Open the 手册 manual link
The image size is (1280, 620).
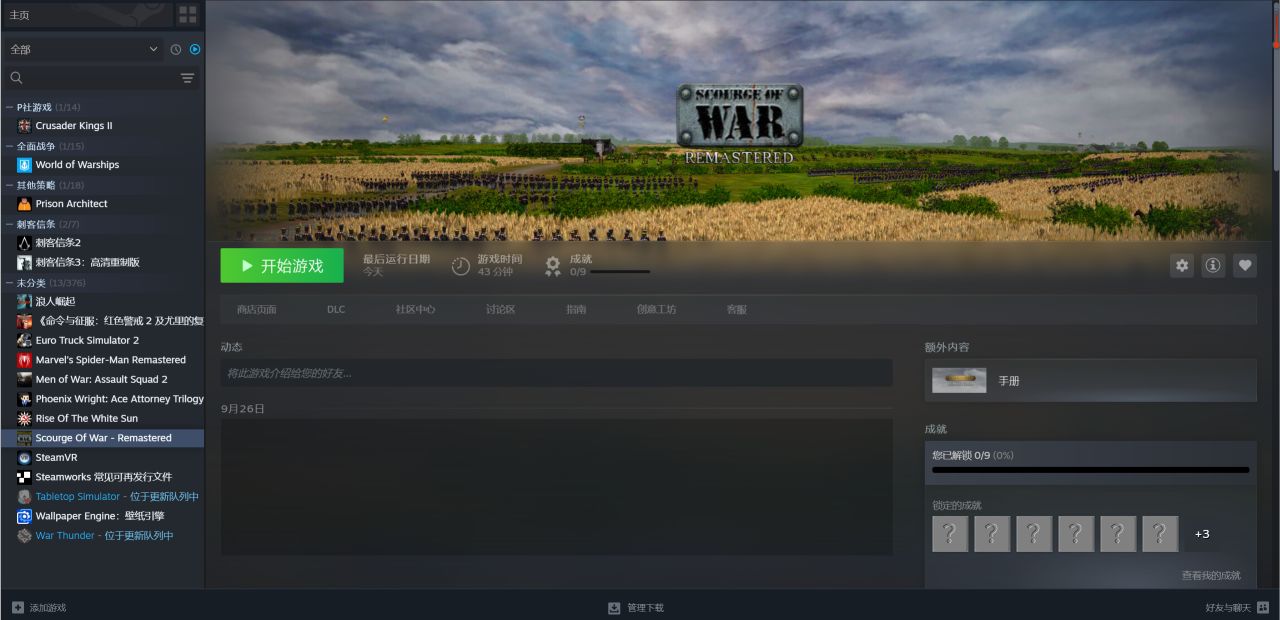1009,381
